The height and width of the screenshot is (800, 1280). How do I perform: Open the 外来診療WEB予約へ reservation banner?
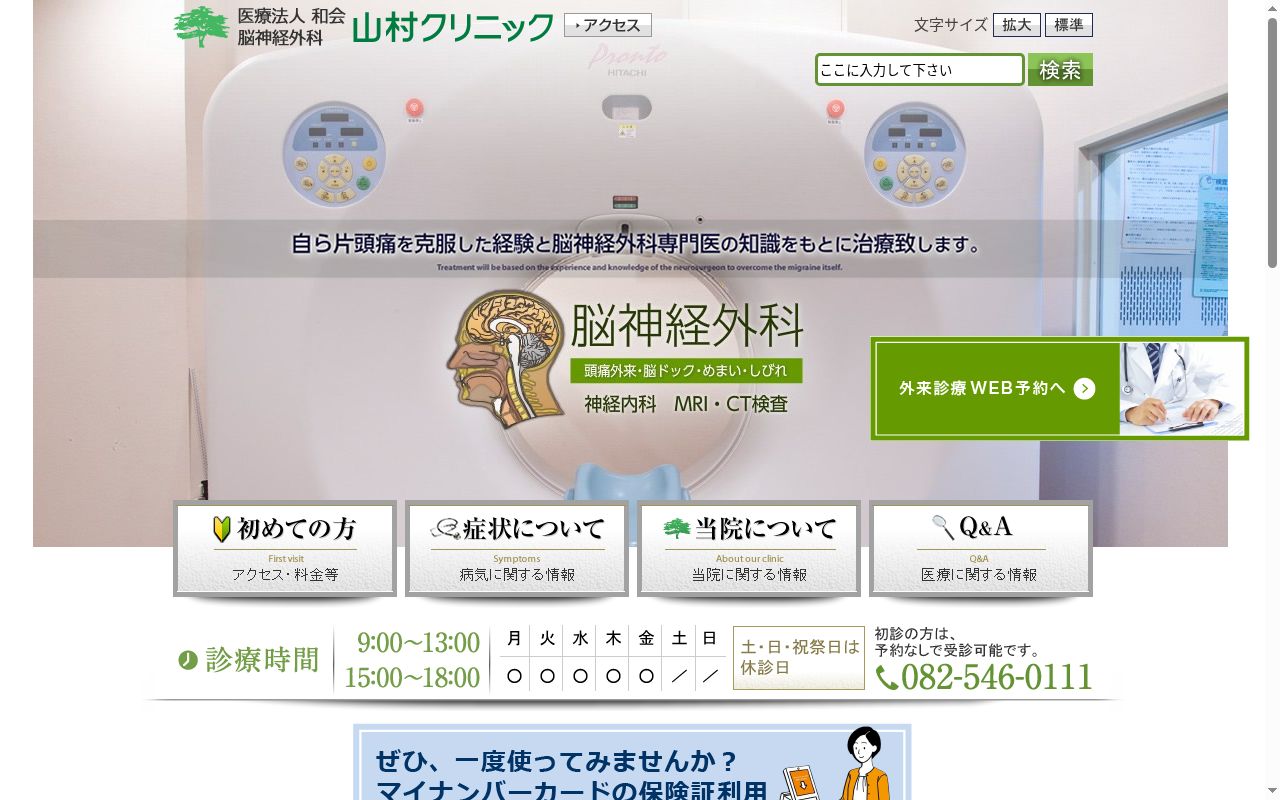point(1060,389)
